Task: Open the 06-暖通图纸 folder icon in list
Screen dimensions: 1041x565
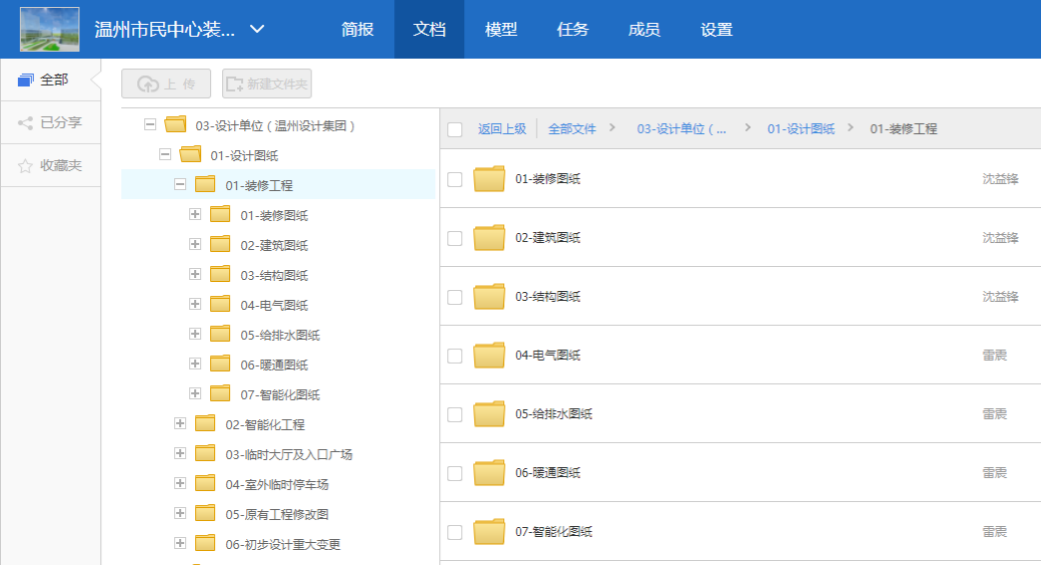Action: (489, 473)
